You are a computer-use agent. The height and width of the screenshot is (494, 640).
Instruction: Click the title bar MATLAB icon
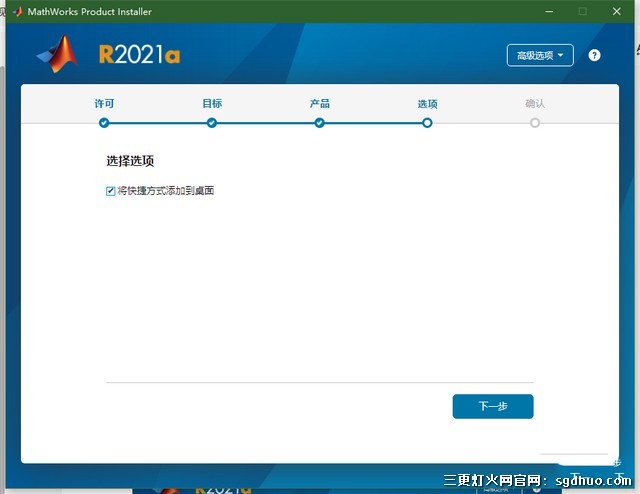point(18,11)
